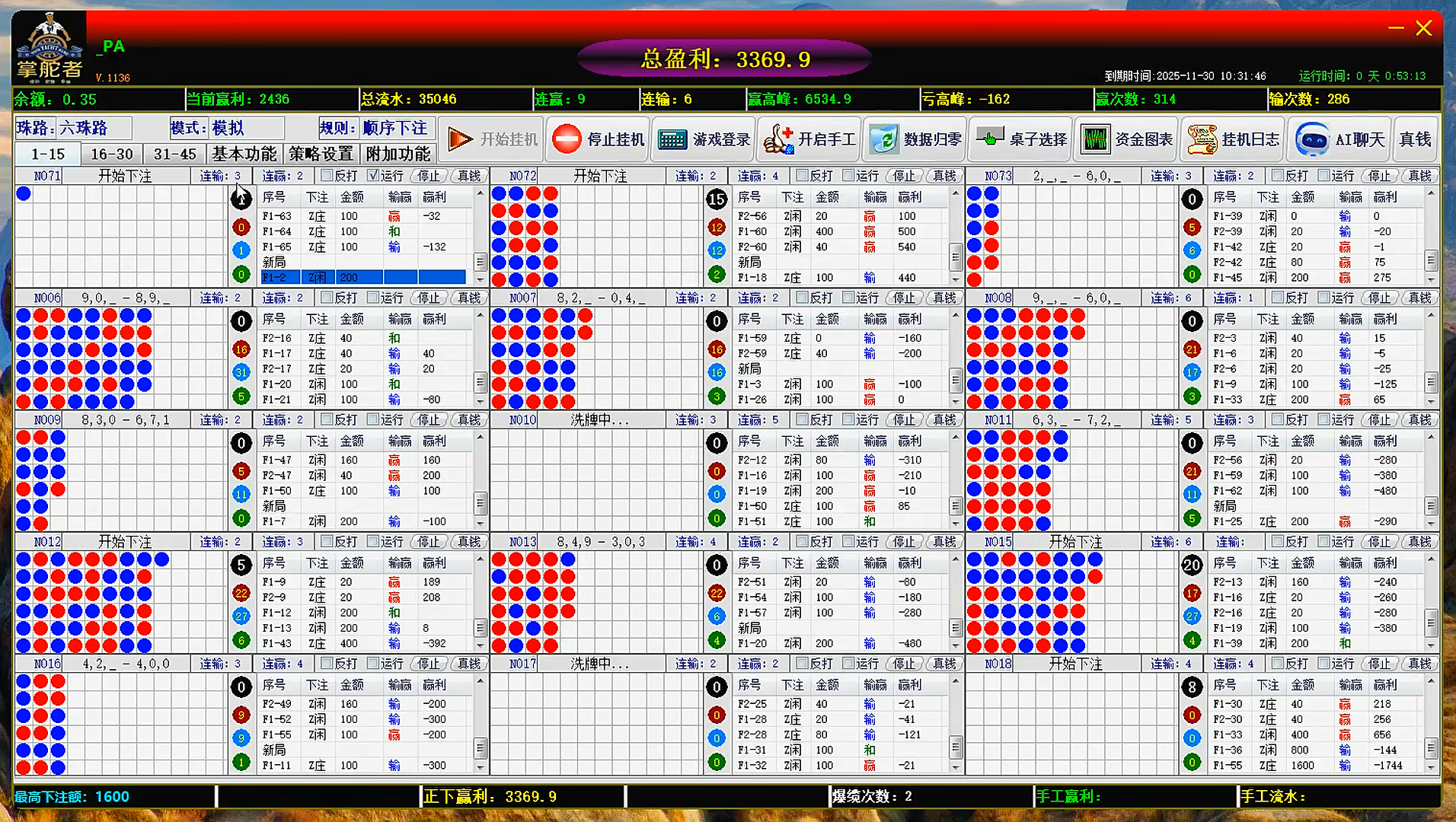Screen dimensions: 1456x822
Task: Show the 资金图表 funds chart icon
Action: (x=1095, y=139)
